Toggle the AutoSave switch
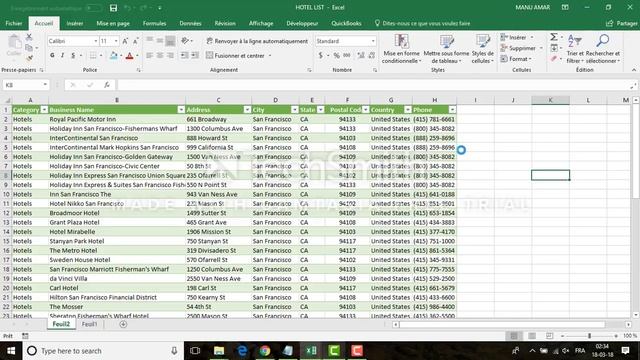The height and width of the screenshot is (360, 640). tap(93, 8)
